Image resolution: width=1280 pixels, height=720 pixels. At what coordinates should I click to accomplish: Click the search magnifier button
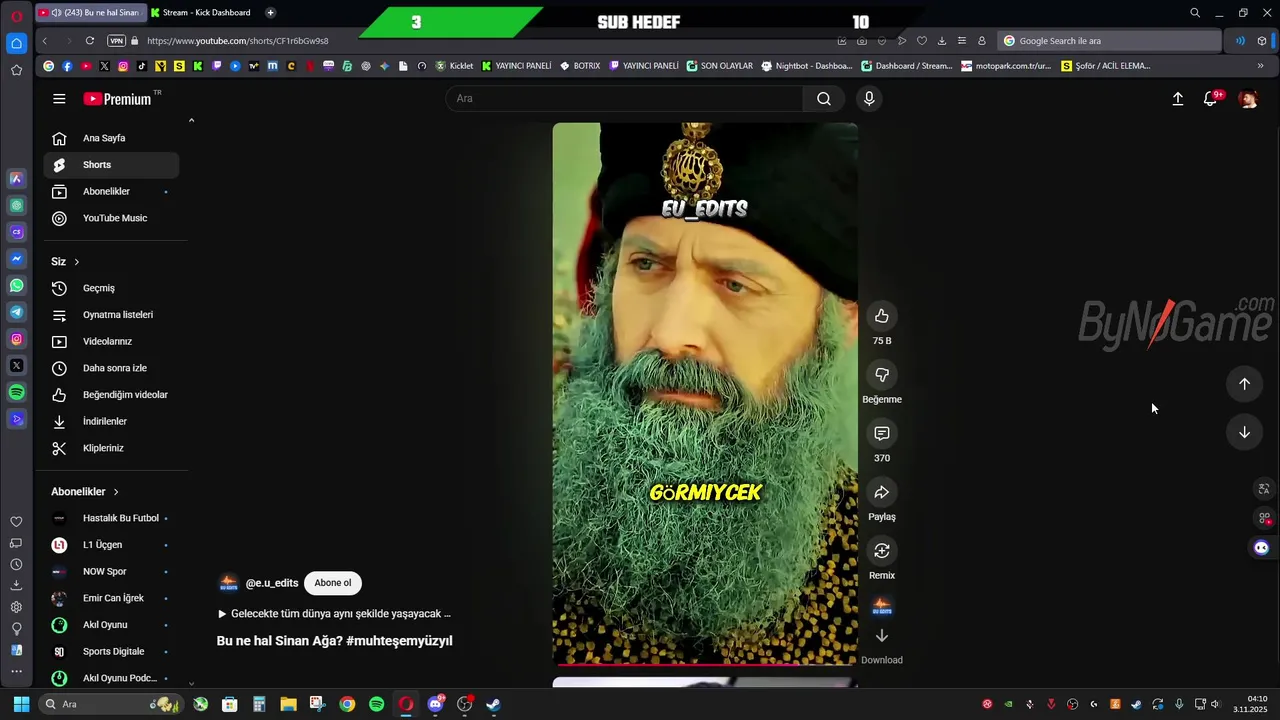823,98
